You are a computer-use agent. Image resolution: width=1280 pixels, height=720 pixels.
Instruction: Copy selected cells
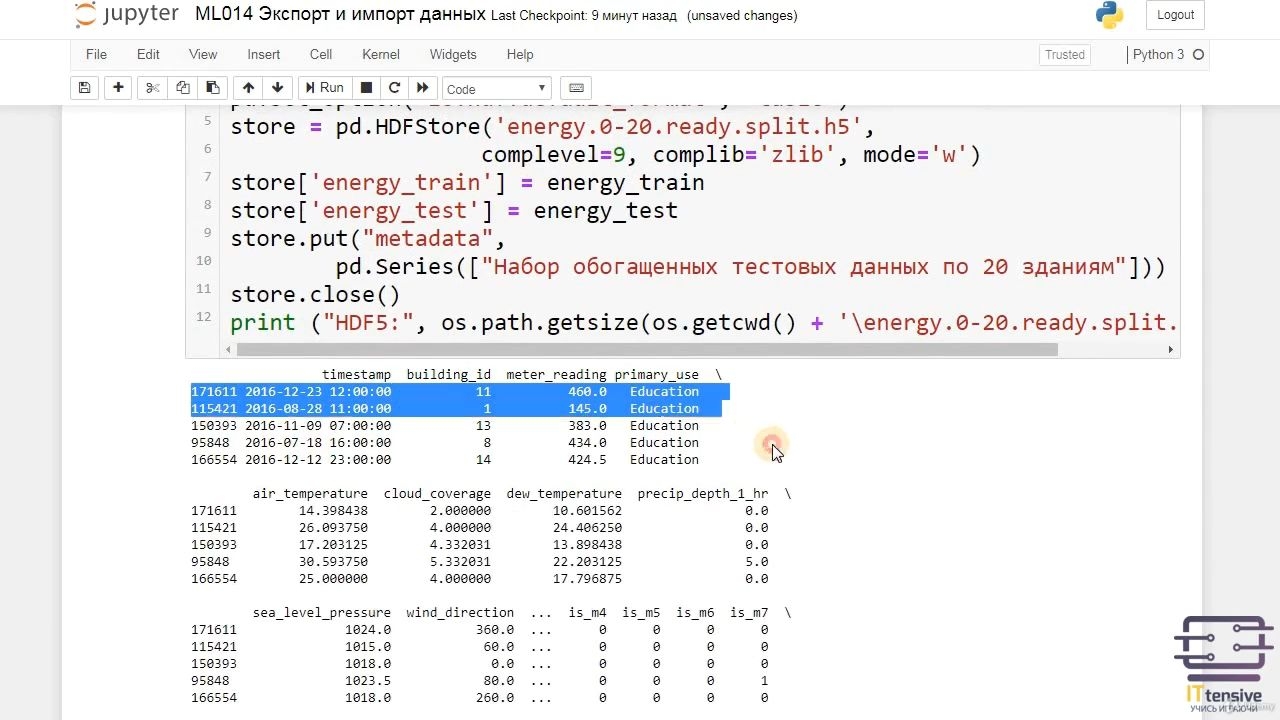(x=182, y=88)
